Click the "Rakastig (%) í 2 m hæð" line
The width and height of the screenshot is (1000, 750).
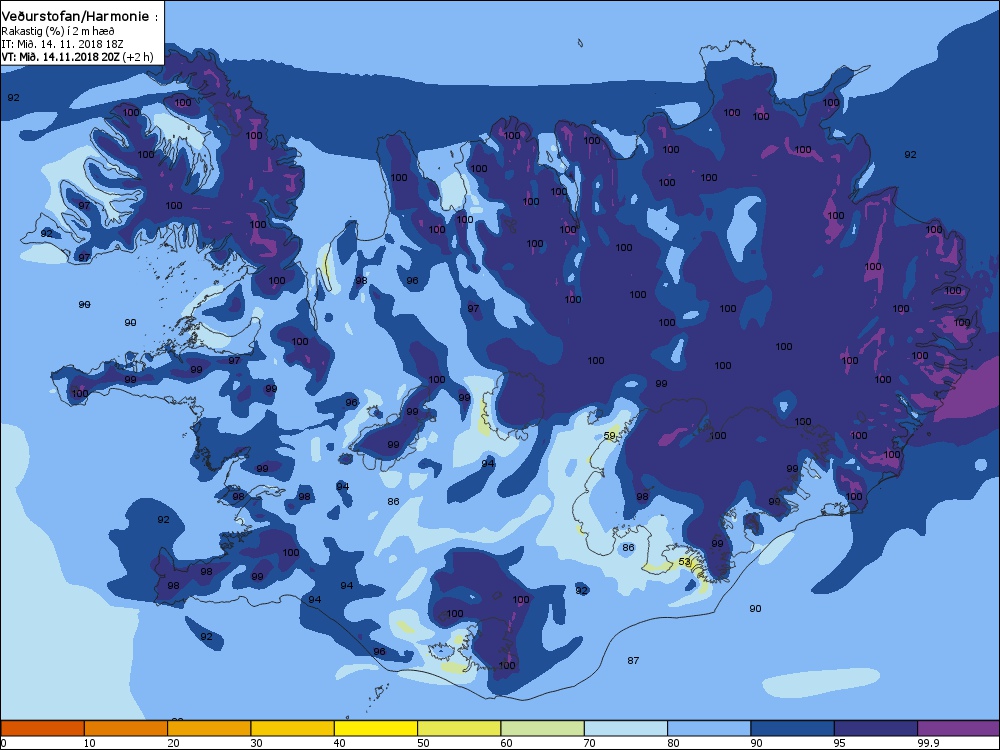pyautogui.click(x=57, y=31)
